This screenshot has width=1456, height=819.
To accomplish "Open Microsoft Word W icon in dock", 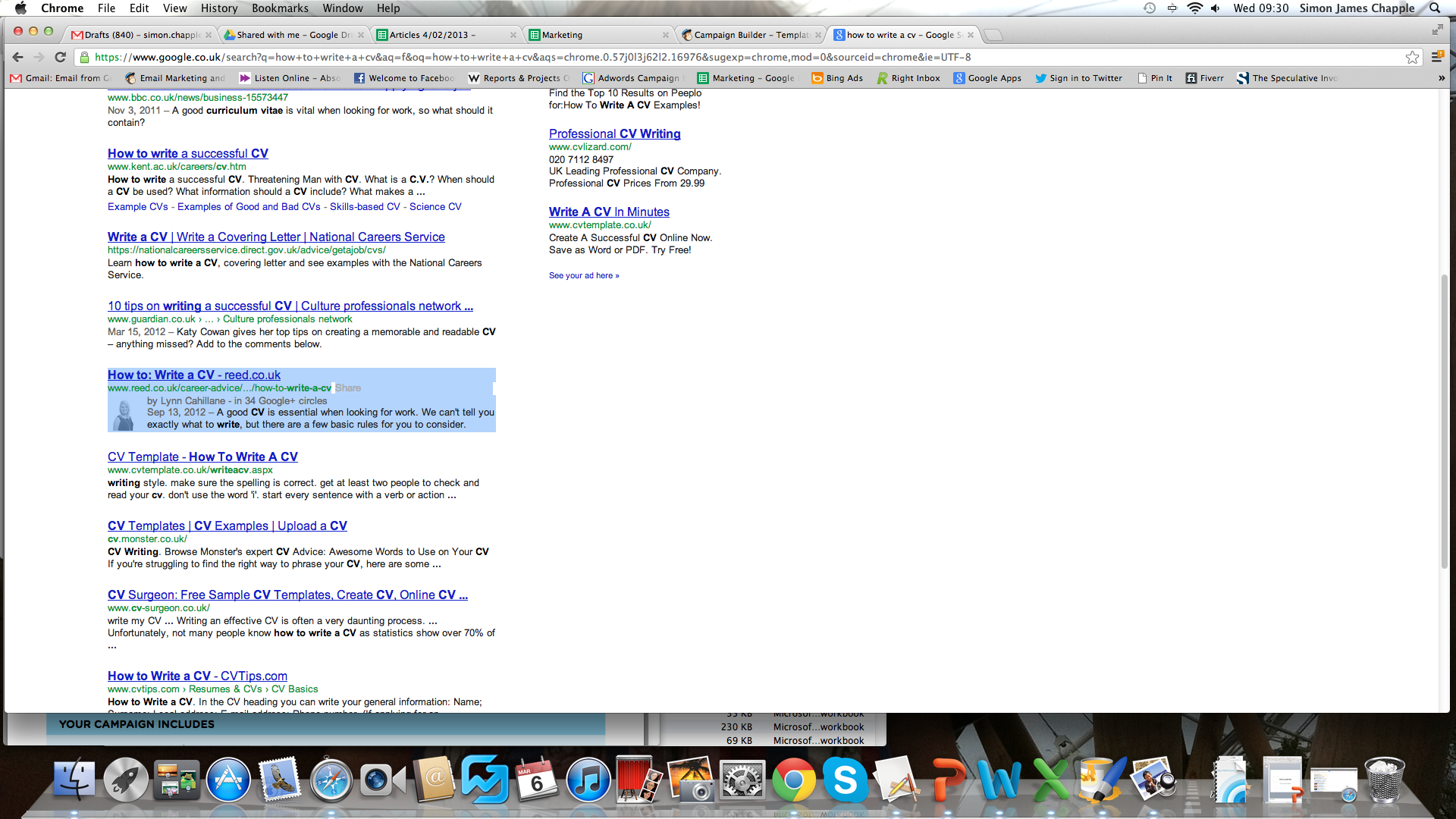I will click(999, 780).
